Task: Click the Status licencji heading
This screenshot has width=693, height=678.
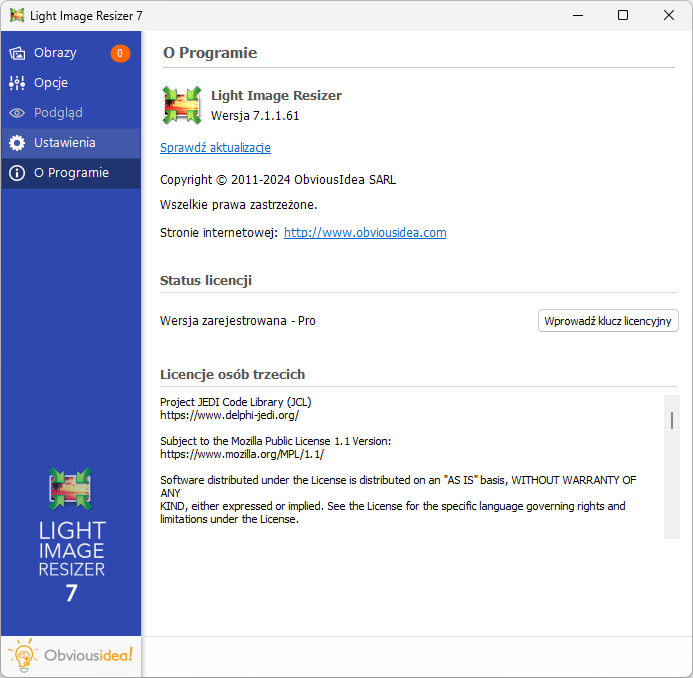Action: (x=206, y=281)
